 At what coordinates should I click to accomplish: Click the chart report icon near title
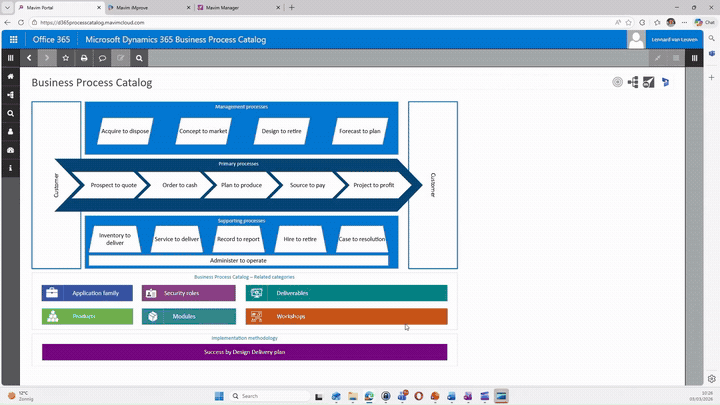point(648,82)
